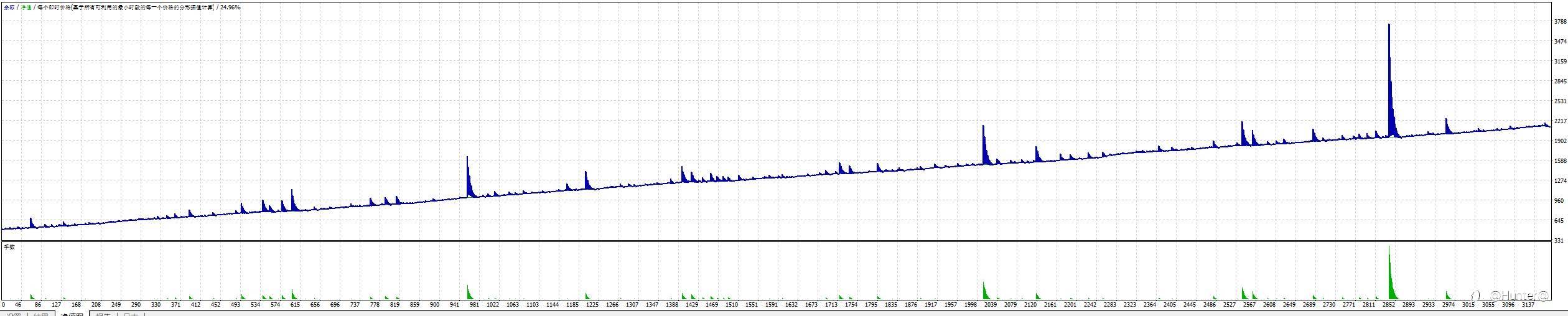Click the 2217 value on price axis
The image size is (1568, 316).
(x=1560, y=121)
